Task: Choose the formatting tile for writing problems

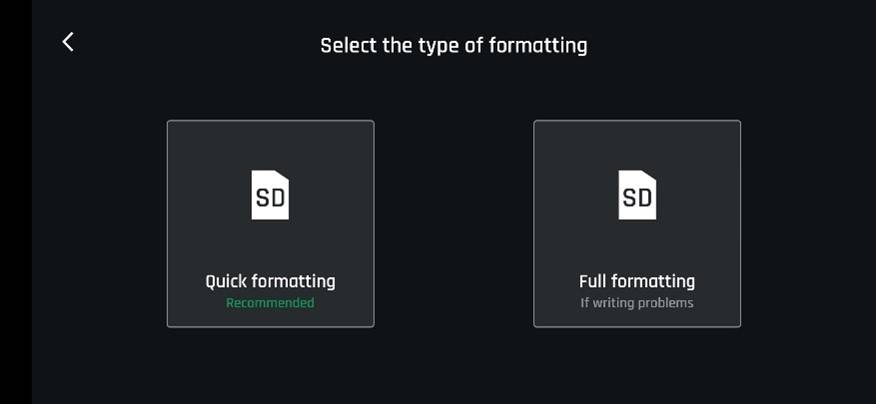Action: [637, 223]
